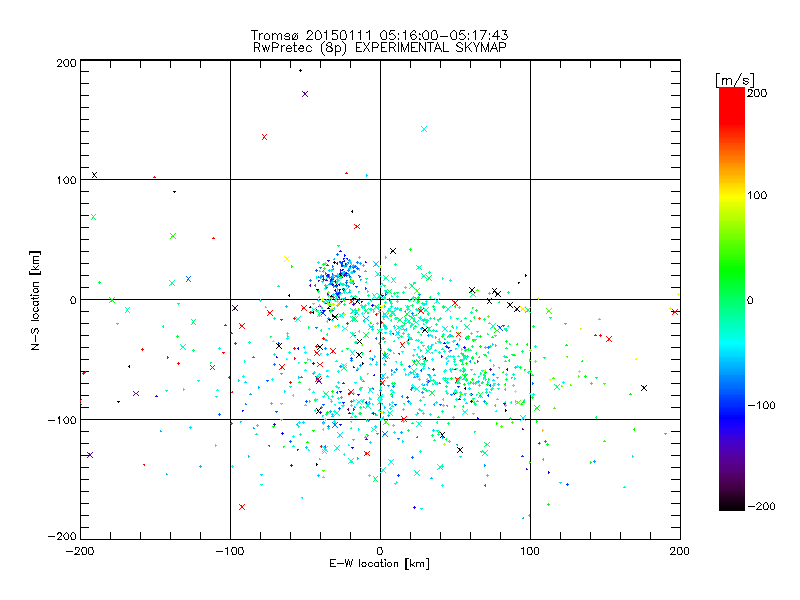800x600 pixels.
Task: Click the y-axis tick label "-100"
Action: pyautogui.click(x=62, y=420)
